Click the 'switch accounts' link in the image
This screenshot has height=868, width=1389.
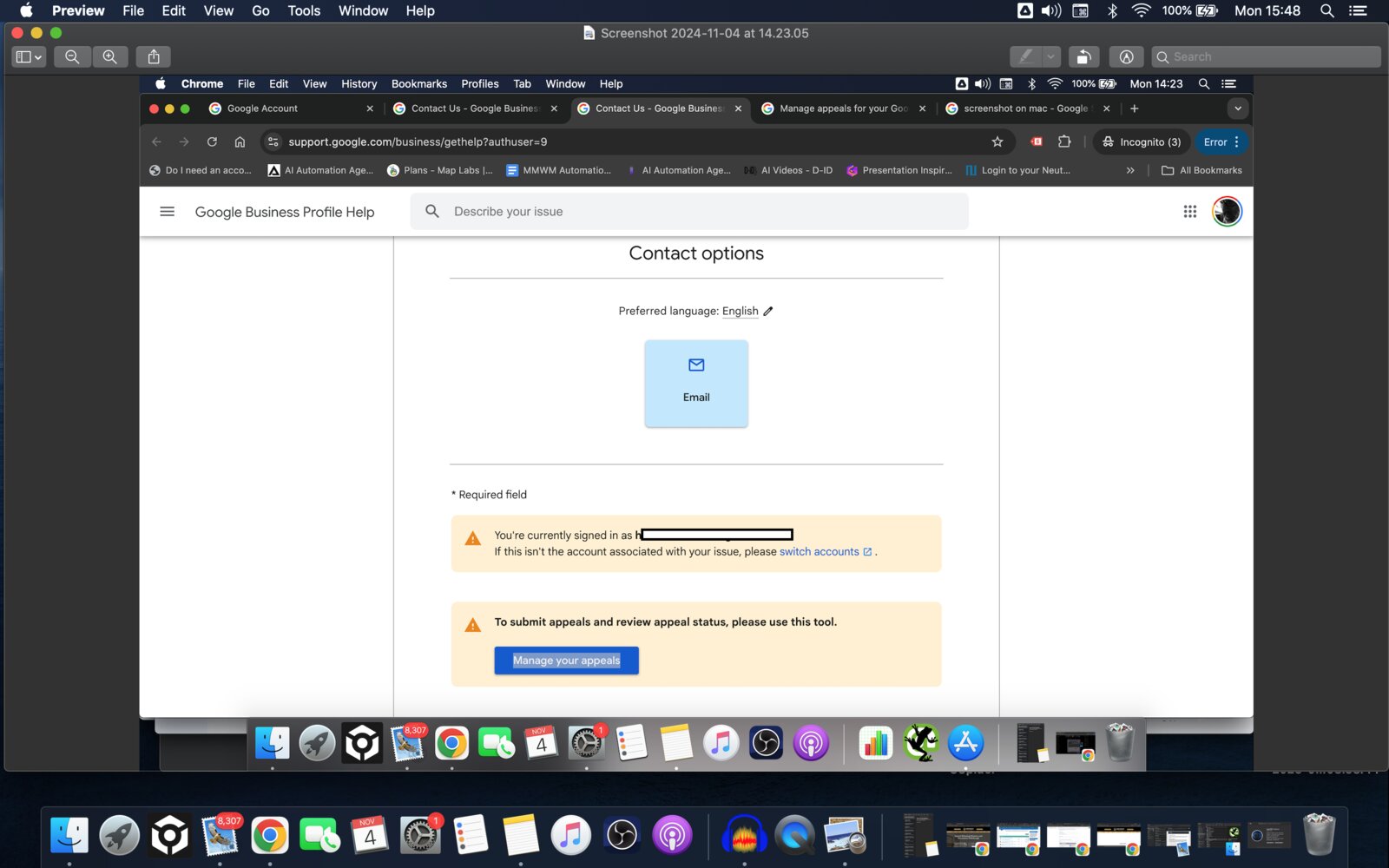click(x=819, y=551)
